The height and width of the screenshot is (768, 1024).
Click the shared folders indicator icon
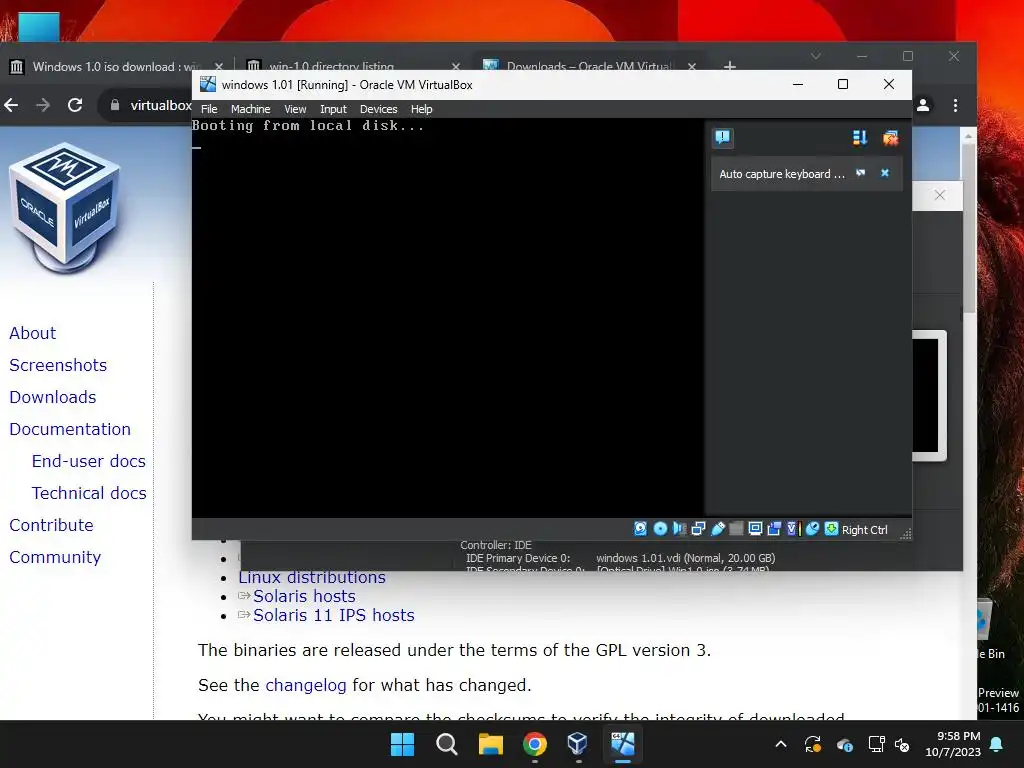pyautogui.click(x=736, y=529)
